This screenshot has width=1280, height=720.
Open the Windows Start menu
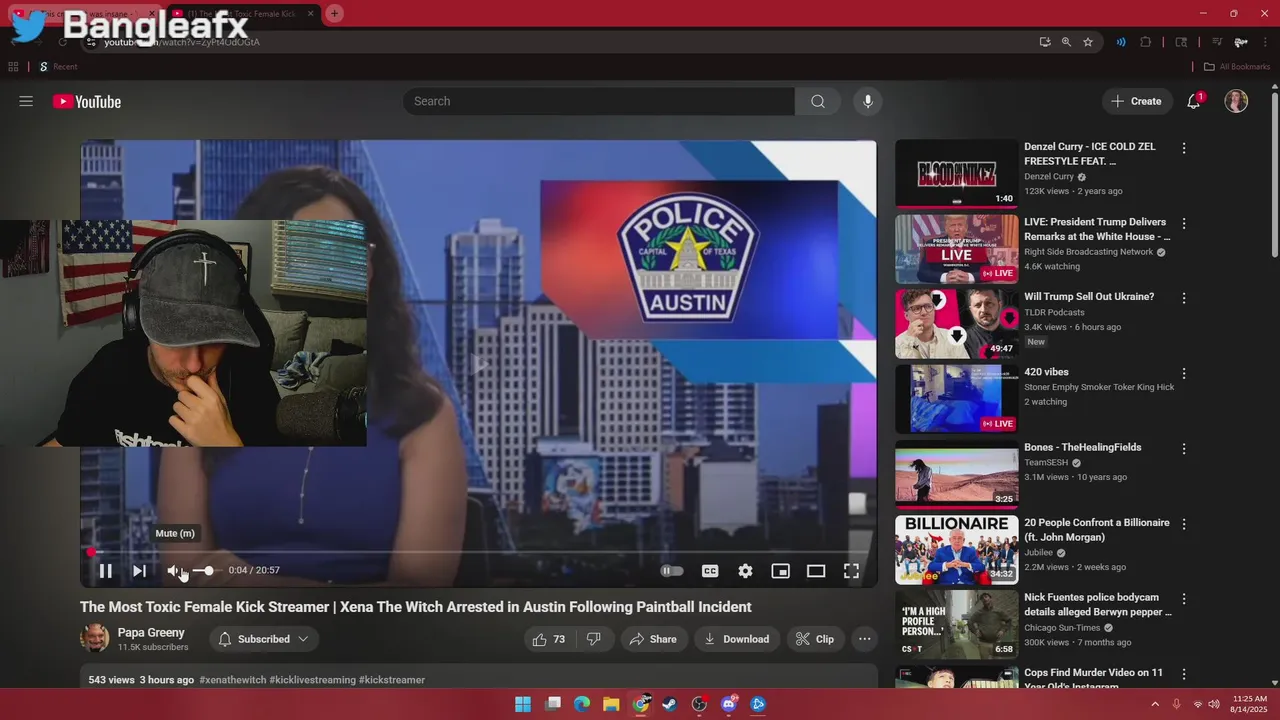tap(523, 704)
